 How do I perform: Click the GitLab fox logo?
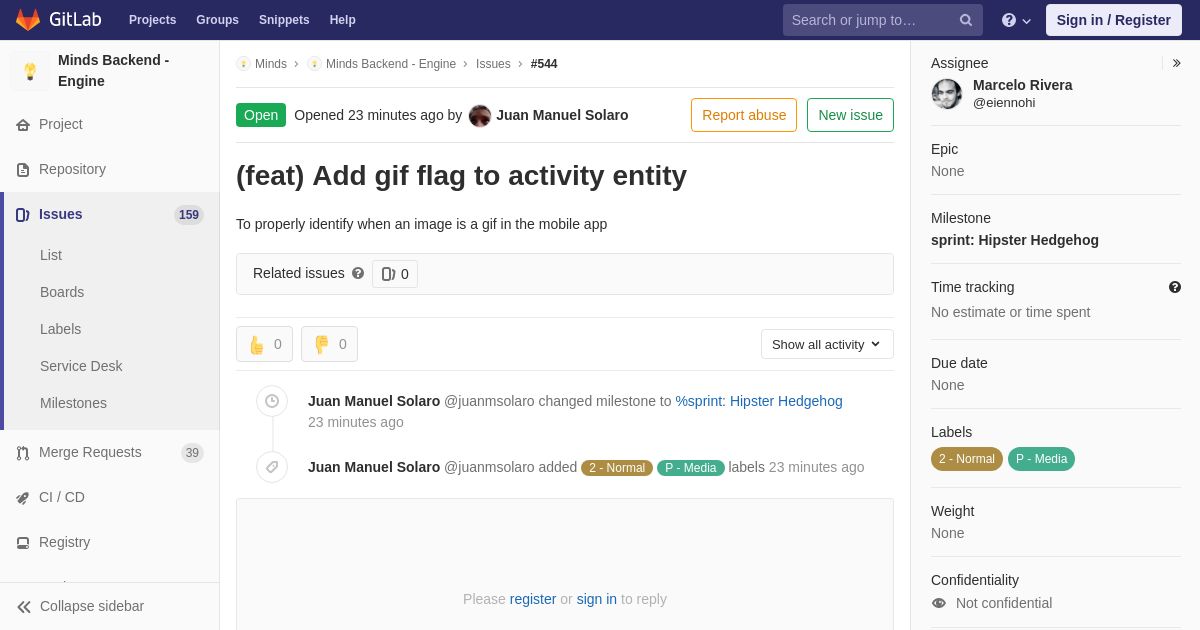pyautogui.click(x=28, y=20)
